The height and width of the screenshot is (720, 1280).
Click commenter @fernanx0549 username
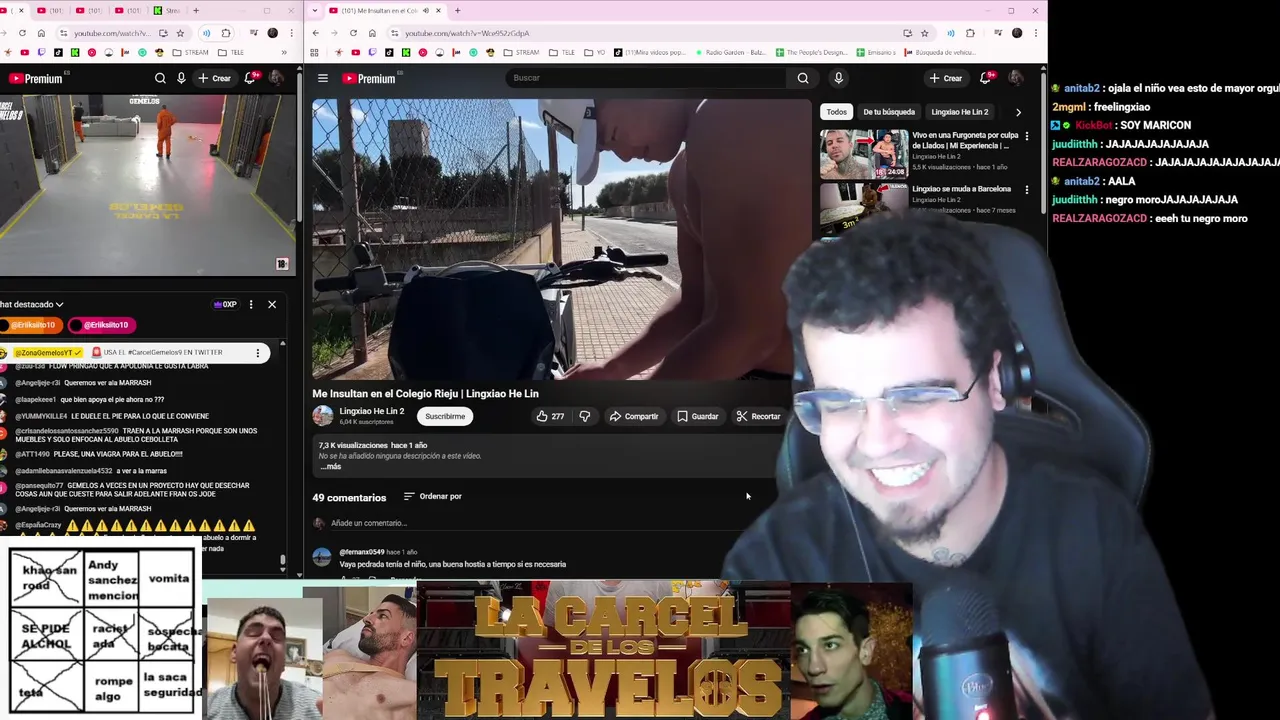click(361, 552)
